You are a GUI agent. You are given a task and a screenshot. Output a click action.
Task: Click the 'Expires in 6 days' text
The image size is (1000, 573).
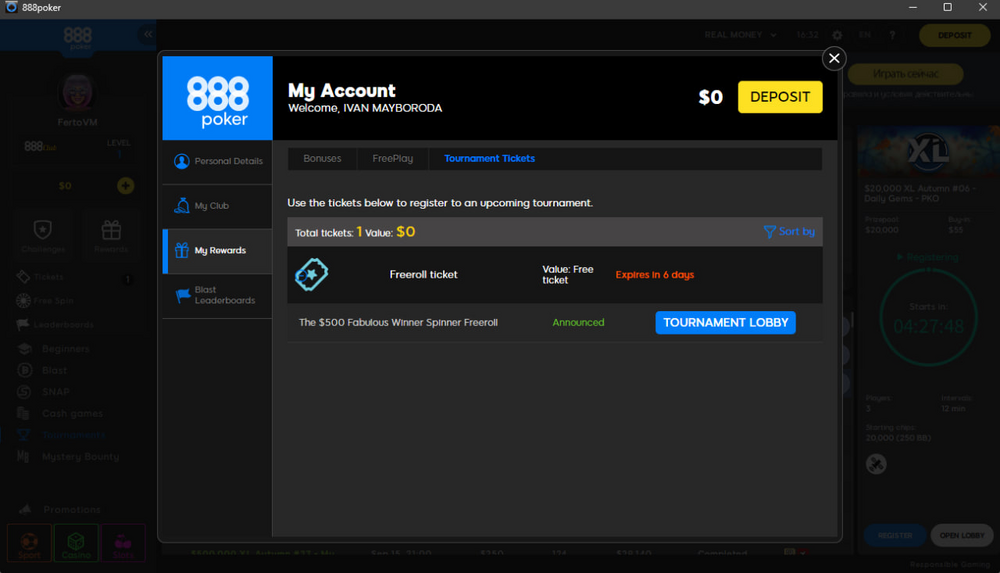click(654, 275)
